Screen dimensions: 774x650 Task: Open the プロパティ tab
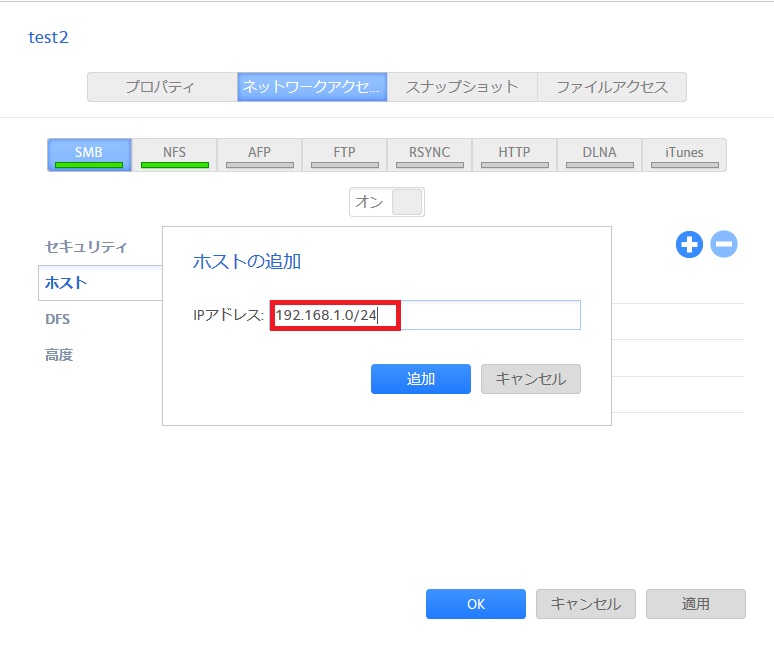(162, 87)
